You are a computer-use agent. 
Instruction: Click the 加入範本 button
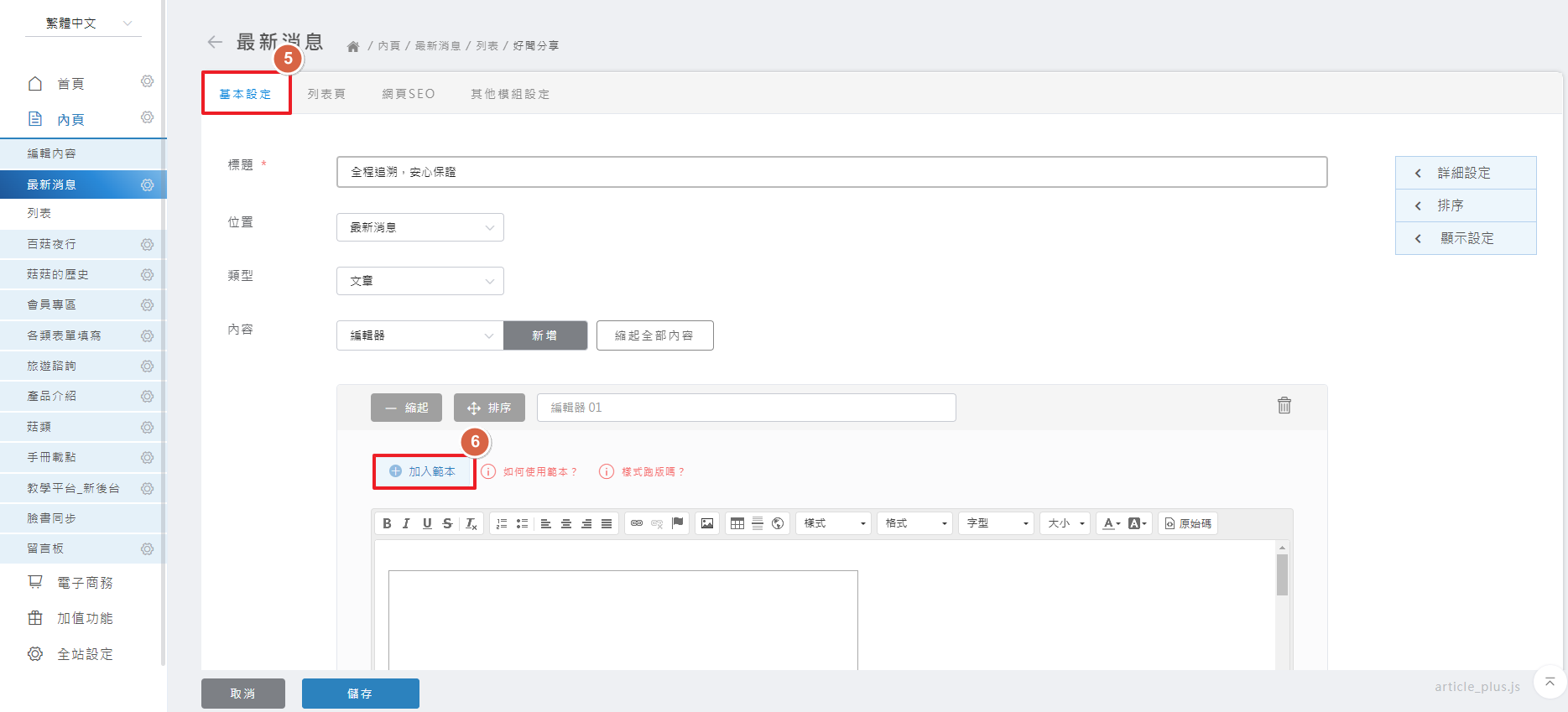click(424, 471)
